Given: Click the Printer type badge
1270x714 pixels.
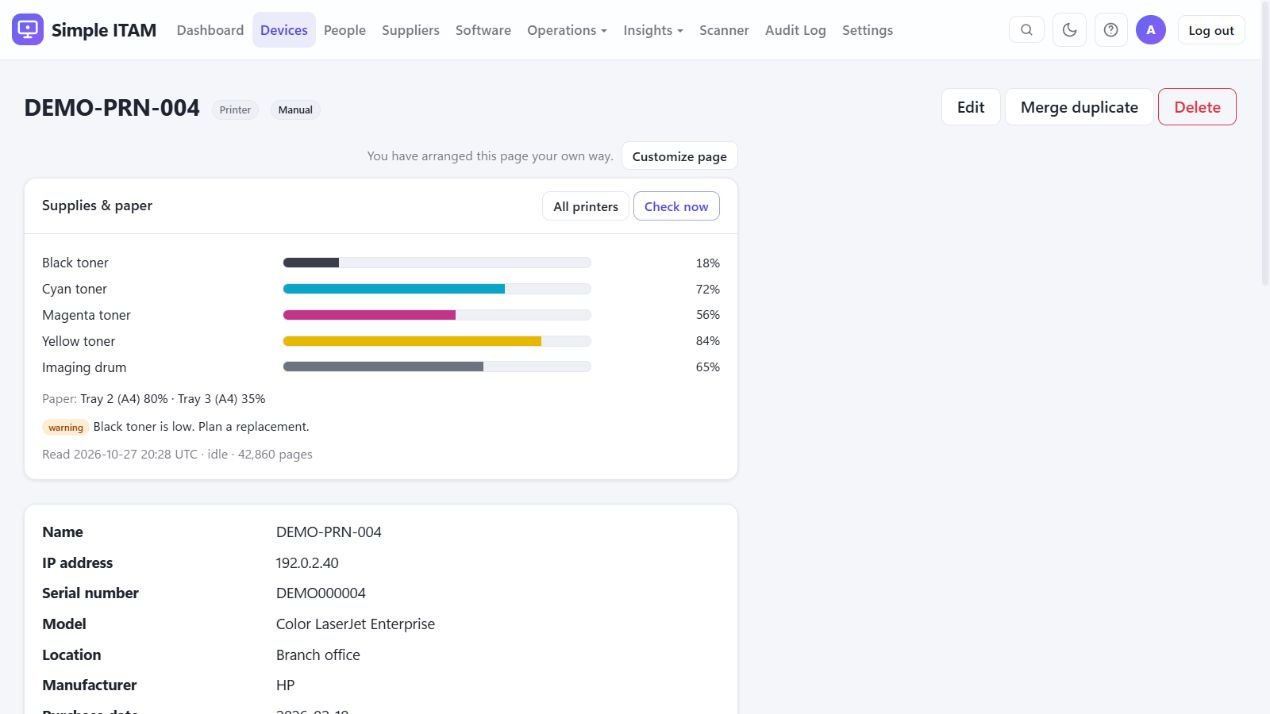Looking at the screenshot, I should [235, 110].
